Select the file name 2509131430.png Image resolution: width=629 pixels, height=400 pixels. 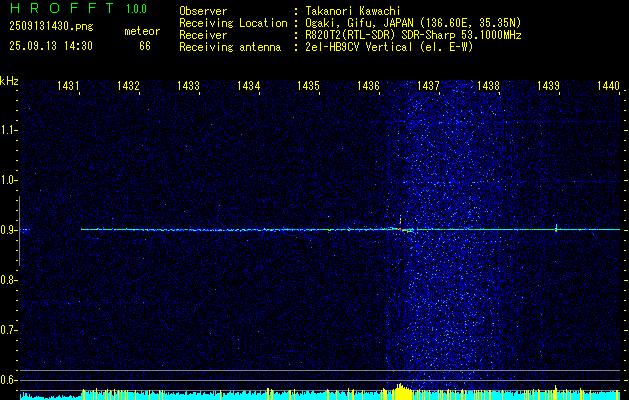(51, 27)
